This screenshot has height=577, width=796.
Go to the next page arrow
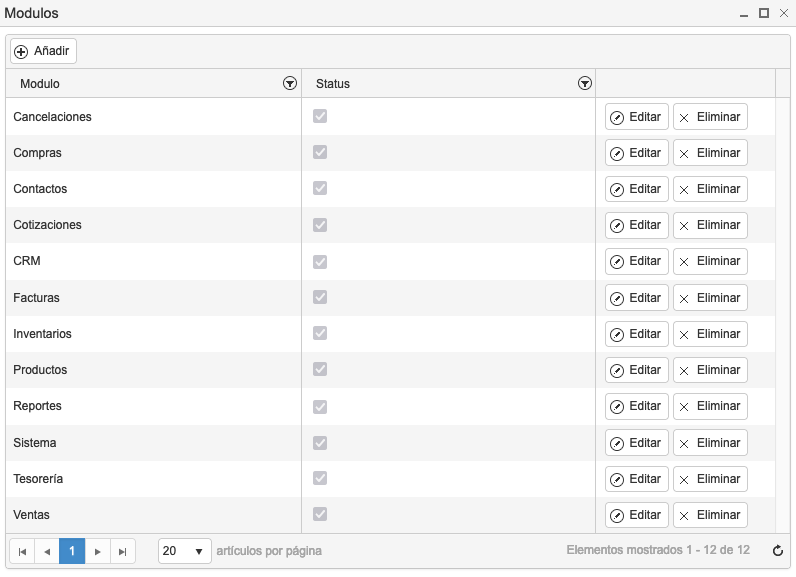tap(97, 552)
